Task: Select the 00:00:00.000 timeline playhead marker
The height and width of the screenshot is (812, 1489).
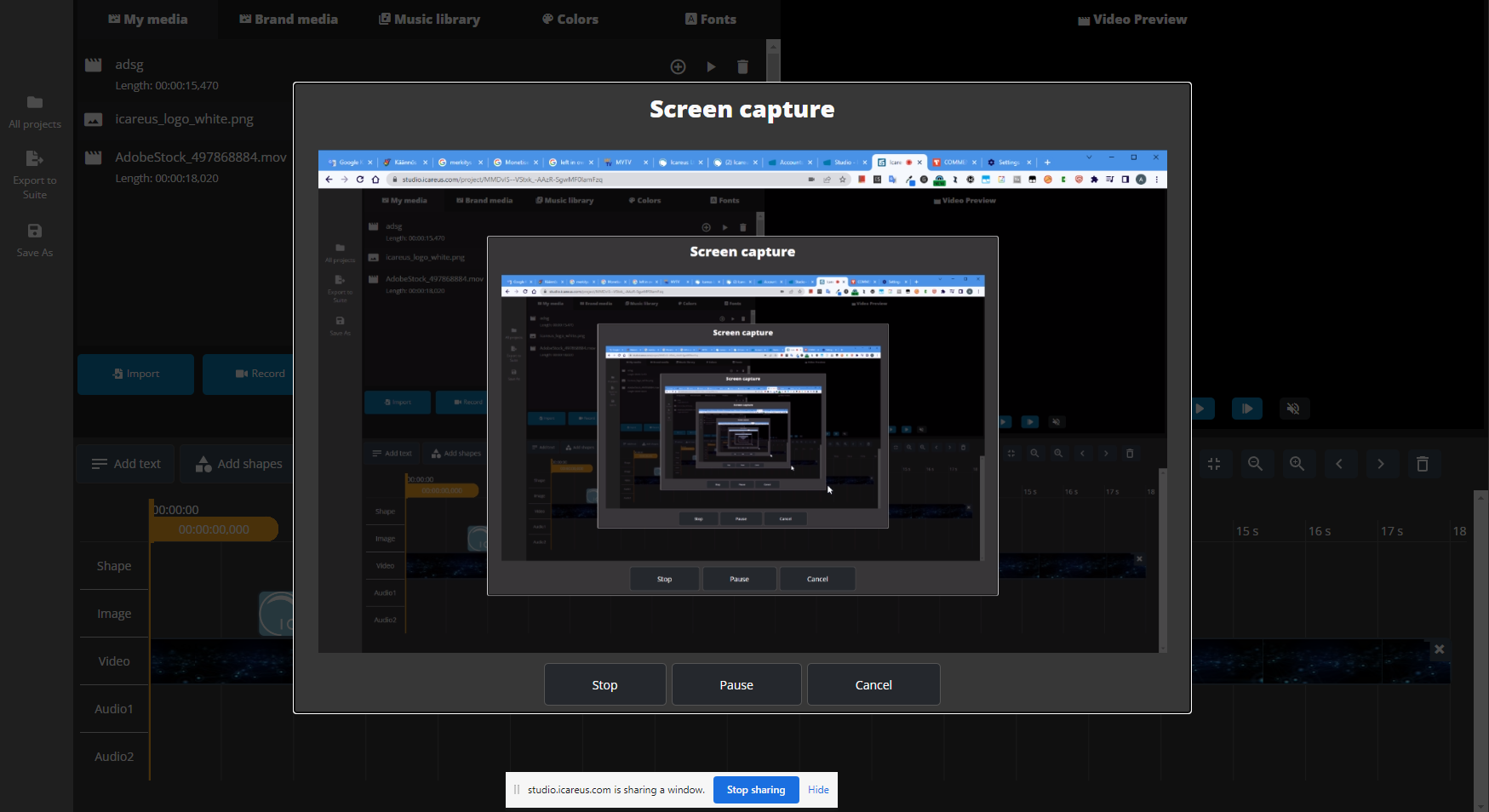Action: (x=214, y=529)
